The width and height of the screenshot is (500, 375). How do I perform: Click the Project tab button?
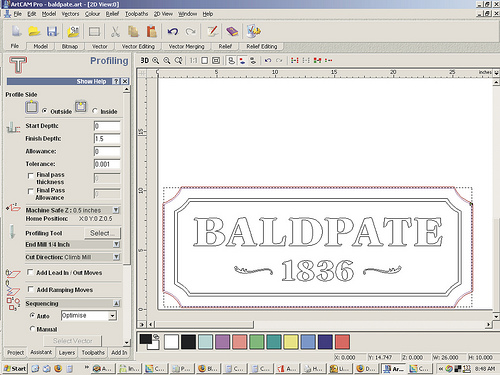(16, 353)
